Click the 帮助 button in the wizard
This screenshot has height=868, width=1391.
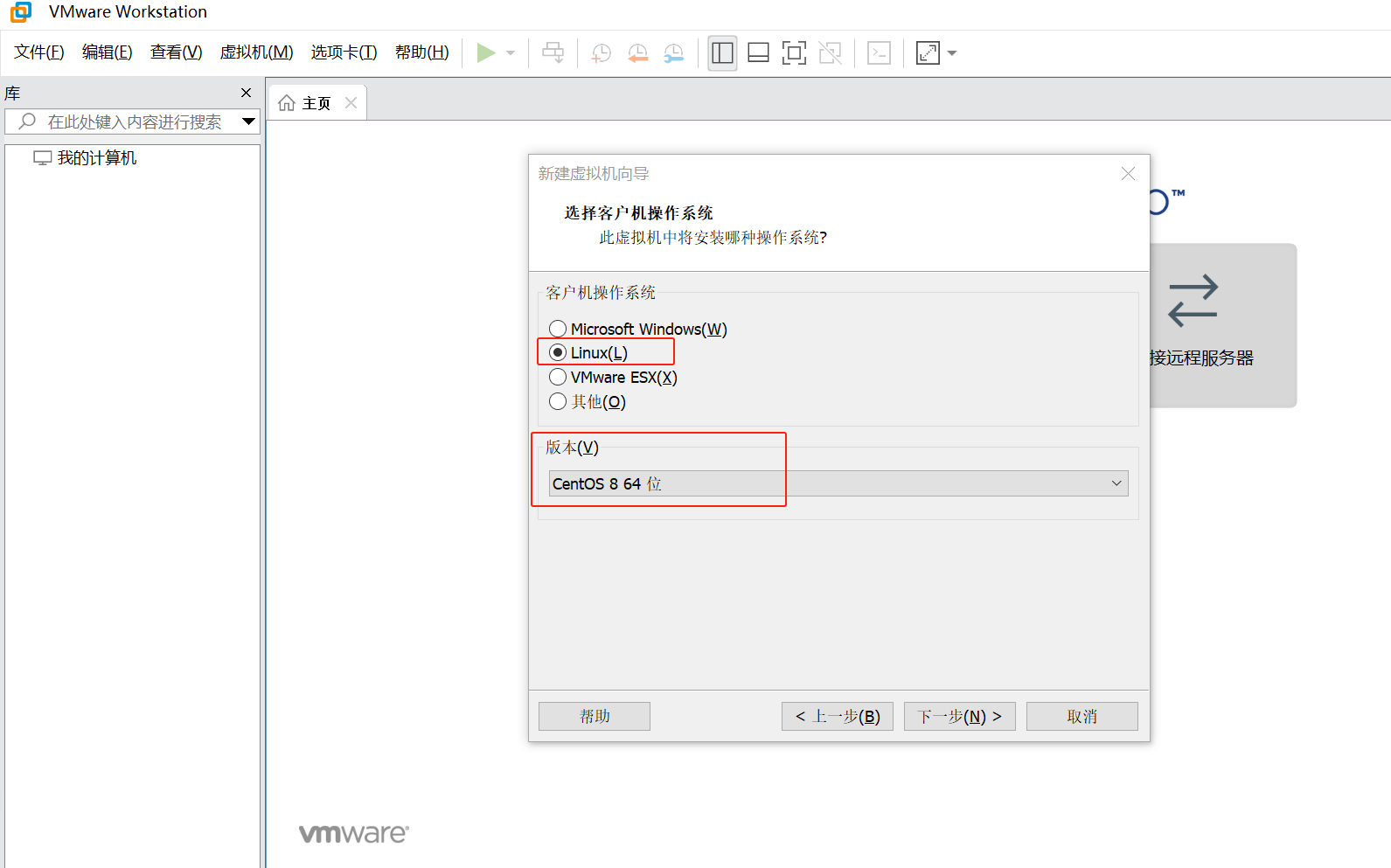595,716
